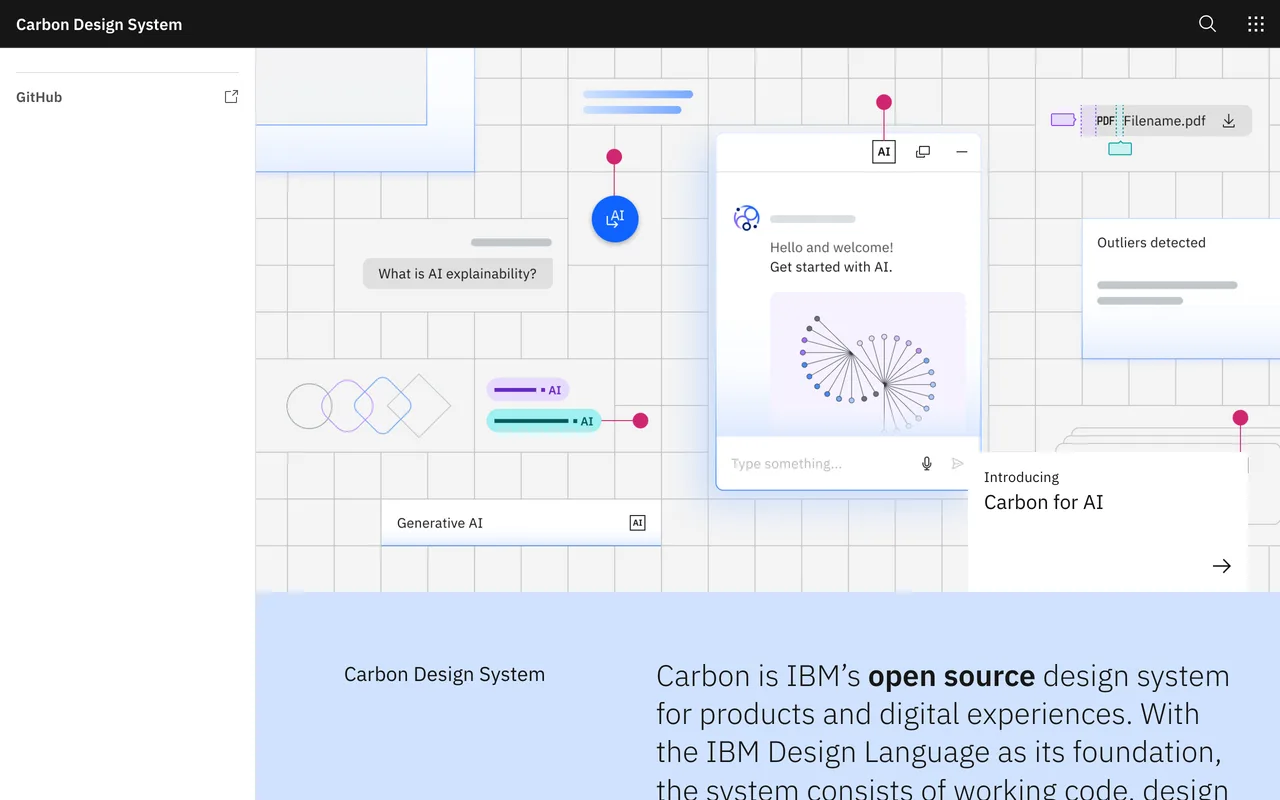Viewport: 1280px width, 800px height.
Task: Select the What is AI explainability? chip
Action: [458, 273]
